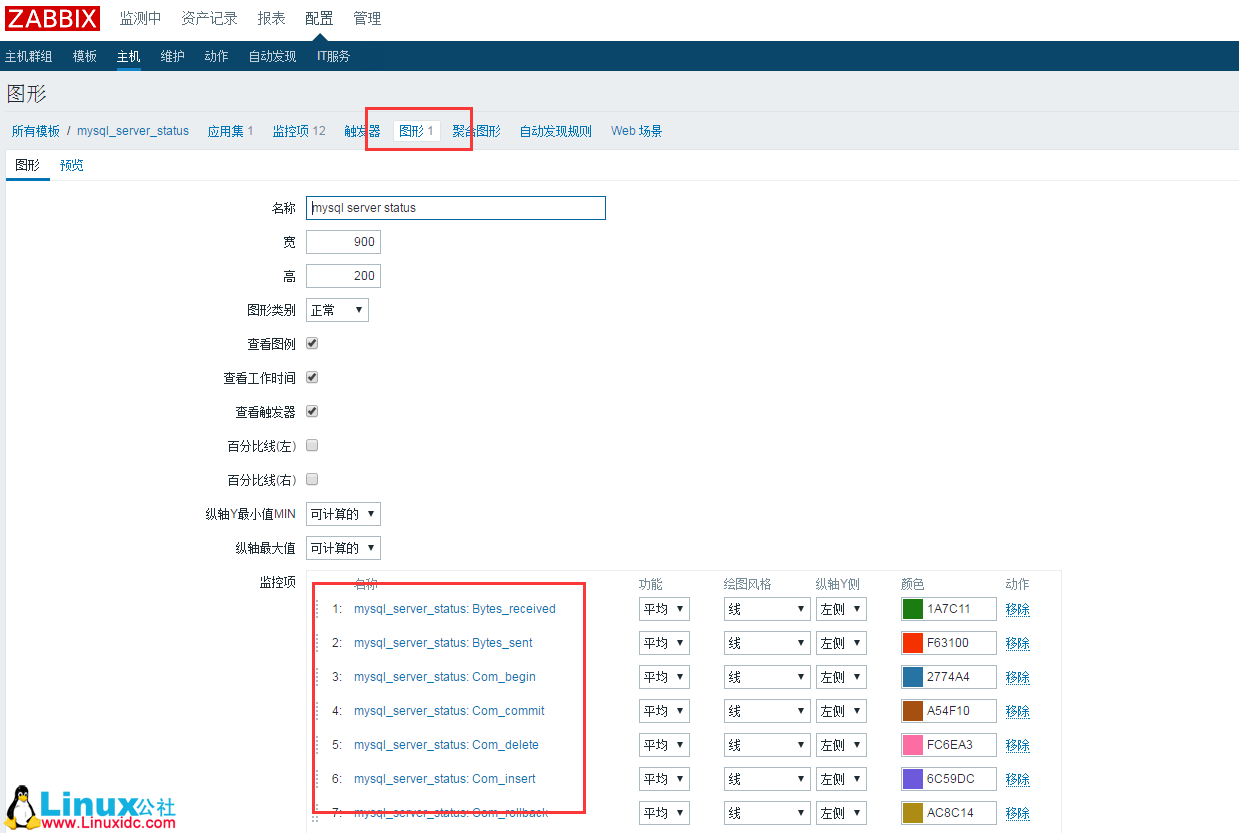1239x833 pixels.
Task: Open the 功能 dropdown for Bytes_sent
Action: pos(664,642)
